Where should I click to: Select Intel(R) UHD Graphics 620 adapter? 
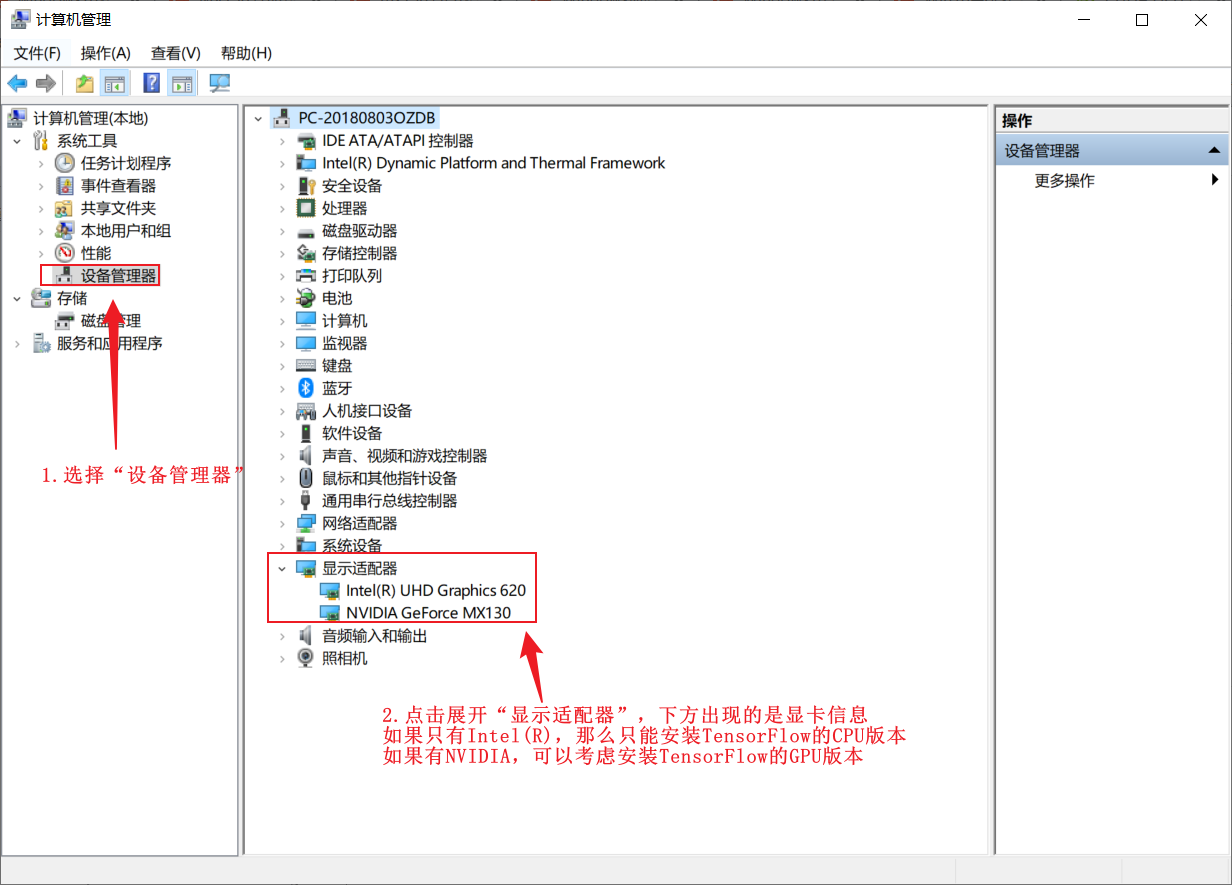point(435,590)
